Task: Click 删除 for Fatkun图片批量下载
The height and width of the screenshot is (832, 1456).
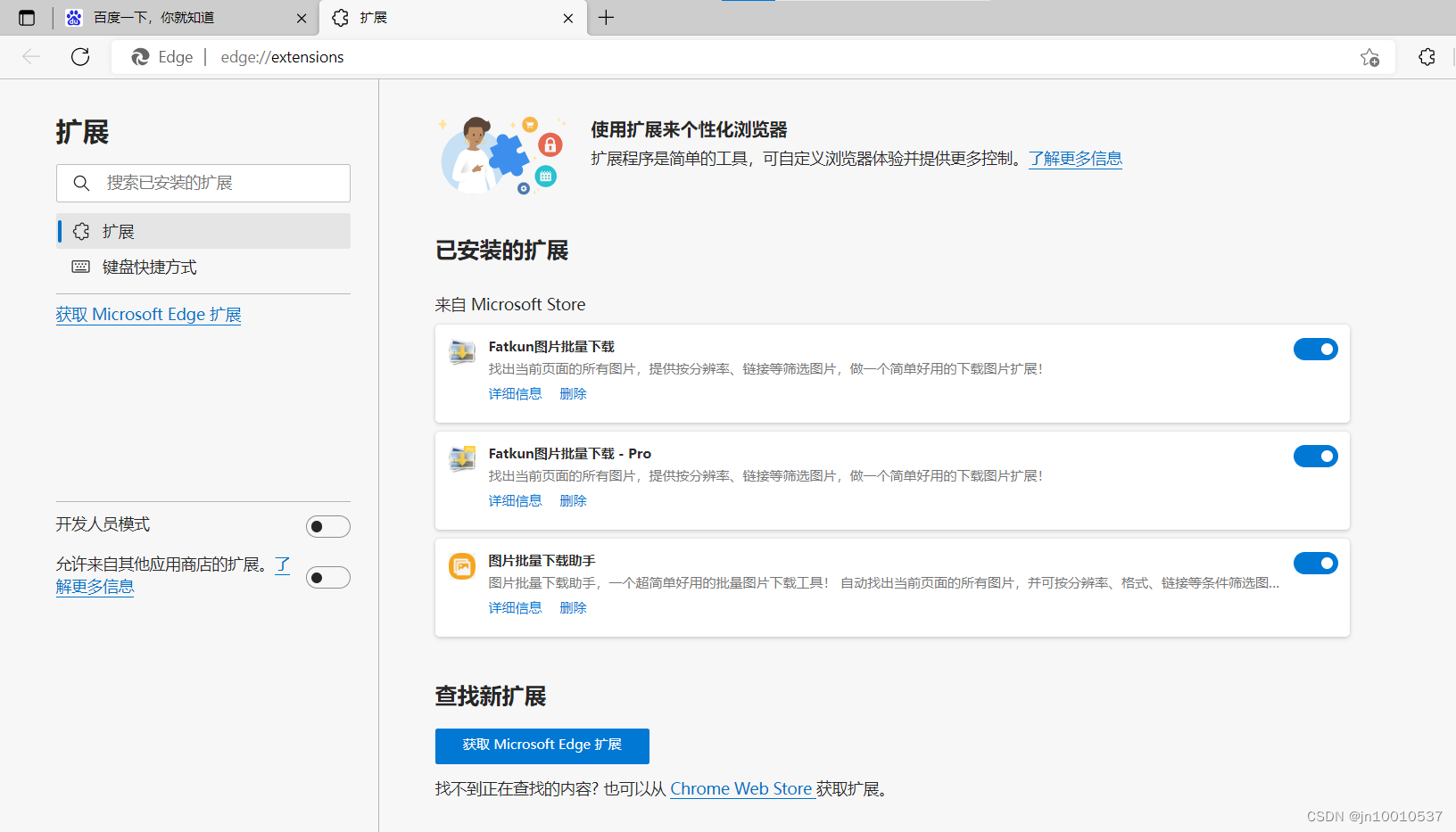Action: (573, 394)
